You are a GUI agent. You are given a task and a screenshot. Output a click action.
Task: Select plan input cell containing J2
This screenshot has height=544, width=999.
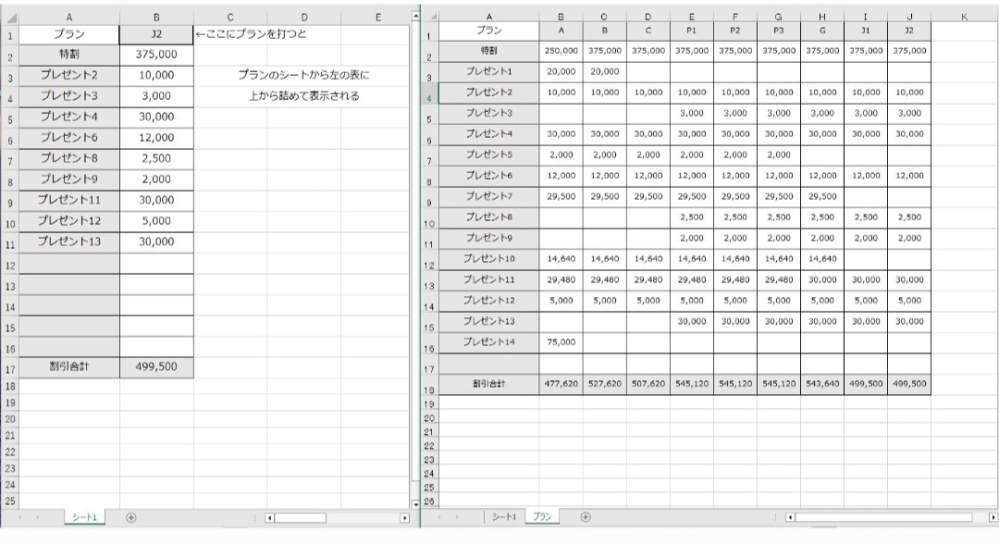coord(156,35)
